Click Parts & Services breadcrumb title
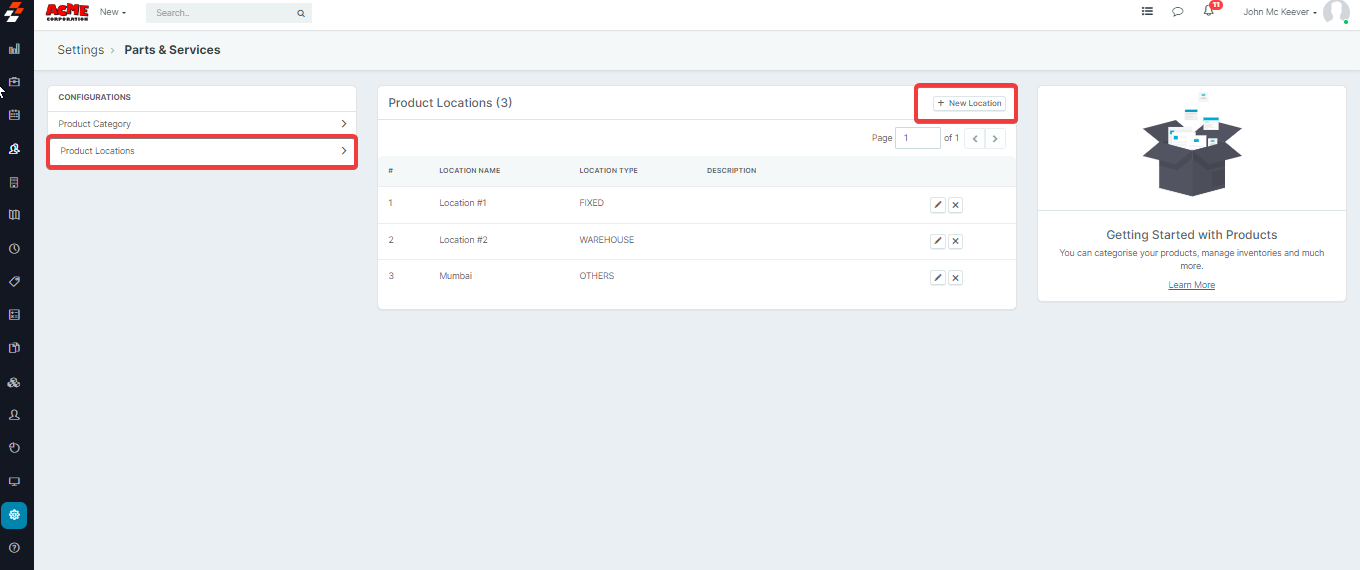The height and width of the screenshot is (570, 1360). click(x=172, y=50)
